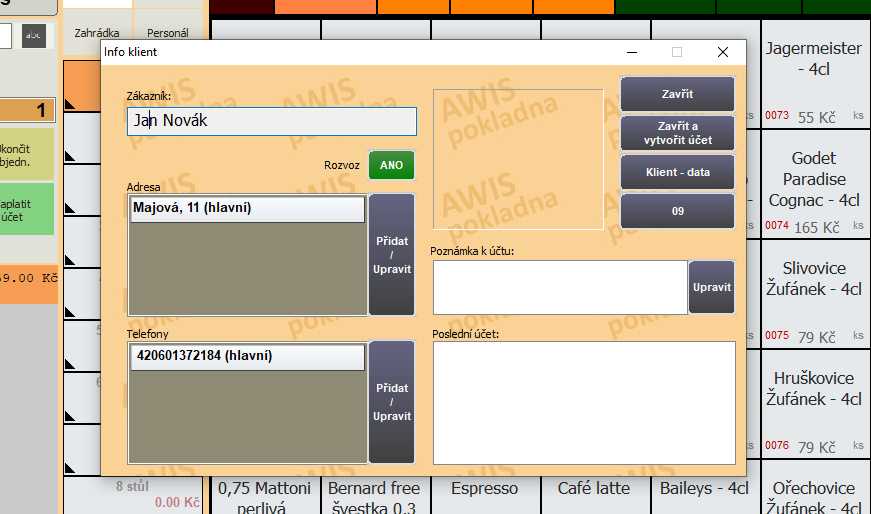
Task: Click Upravit next to Poznámka k účtu
Action: pyautogui.click(x=711, y=287)
